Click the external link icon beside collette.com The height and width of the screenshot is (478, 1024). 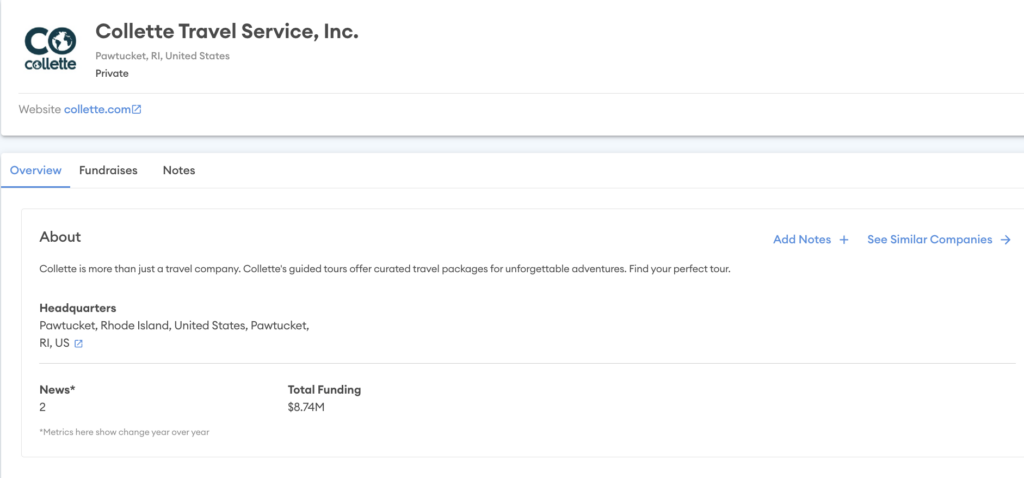136,110
